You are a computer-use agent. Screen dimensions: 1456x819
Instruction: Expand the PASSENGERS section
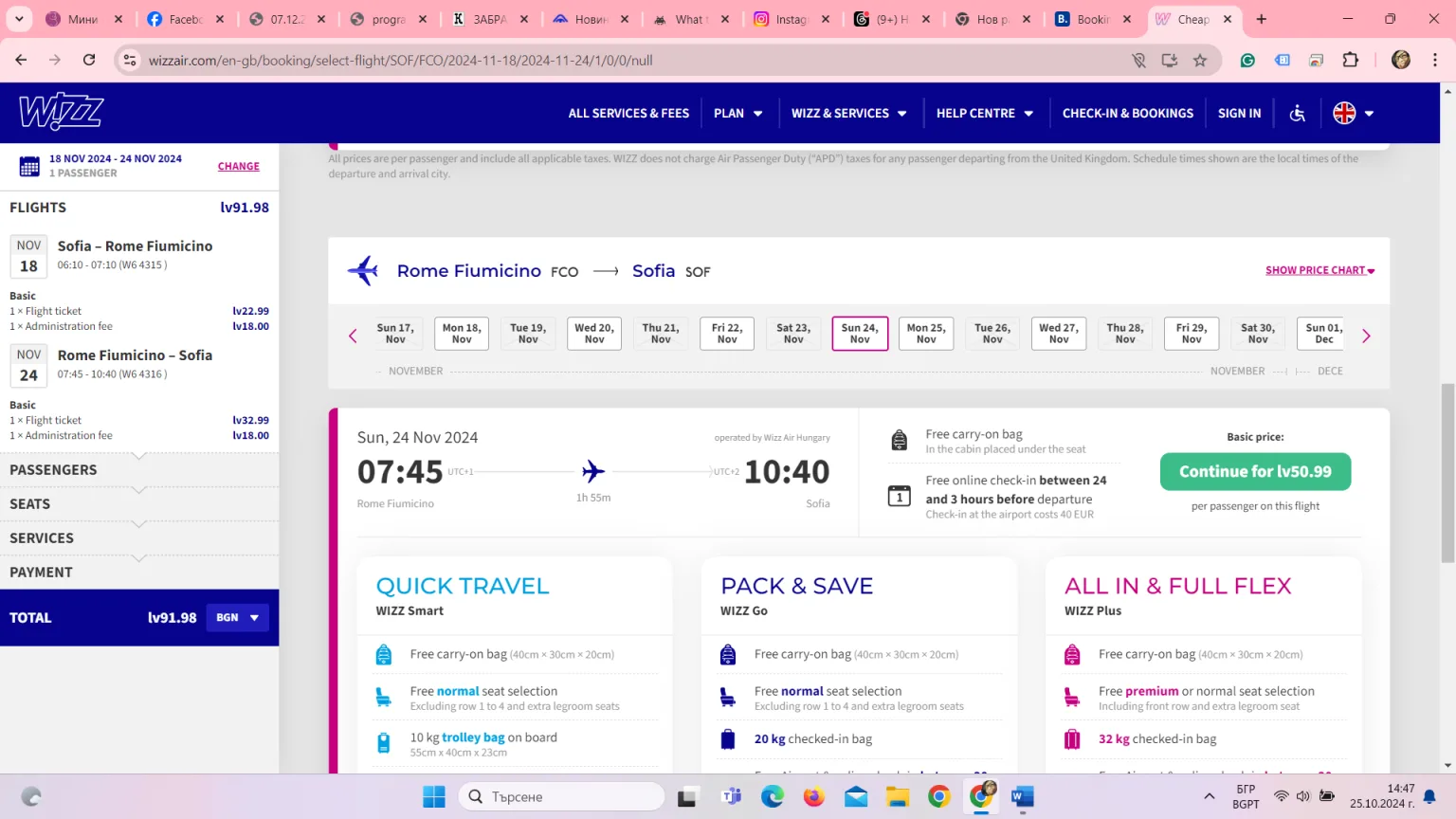[139, 470]
